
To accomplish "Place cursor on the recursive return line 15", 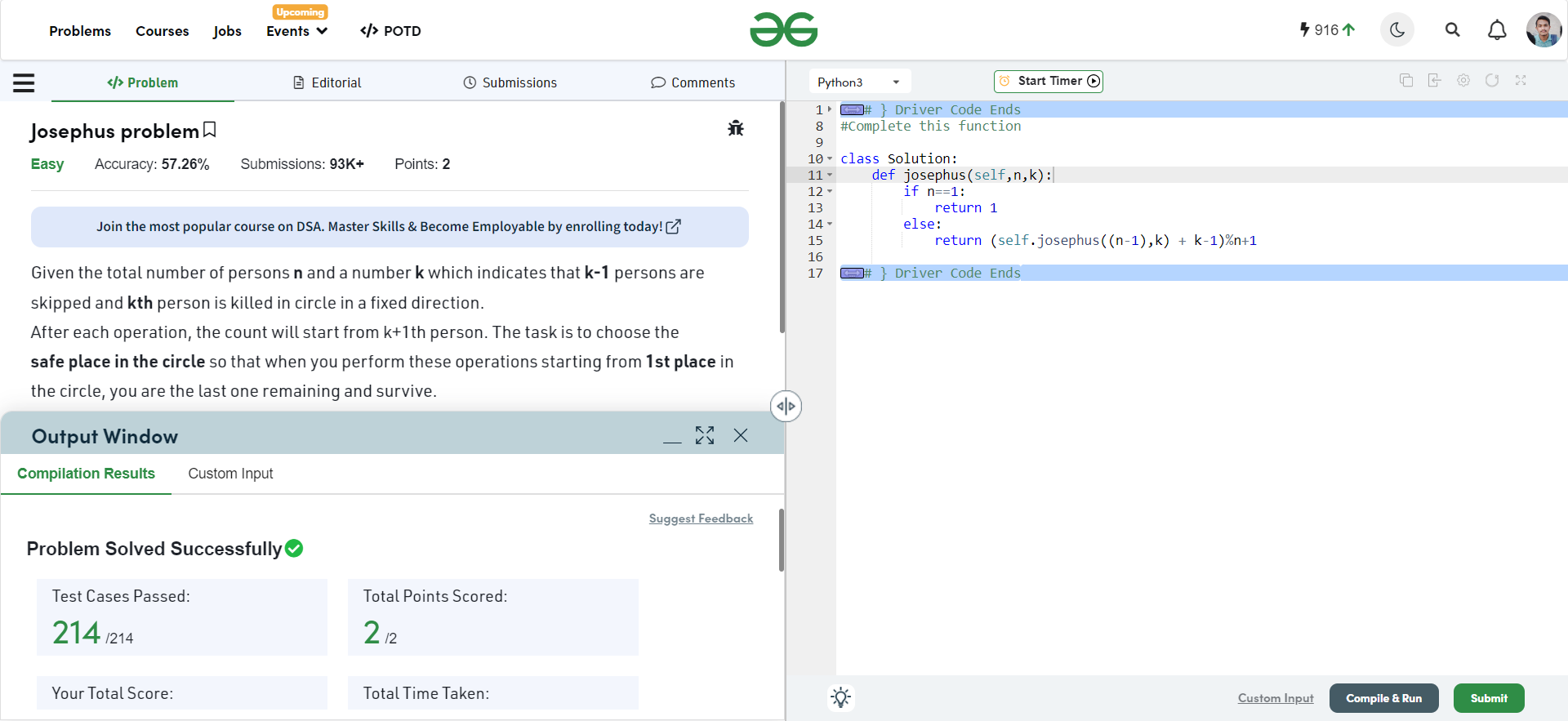I will pyautogui.click(x=1095, y=240).
